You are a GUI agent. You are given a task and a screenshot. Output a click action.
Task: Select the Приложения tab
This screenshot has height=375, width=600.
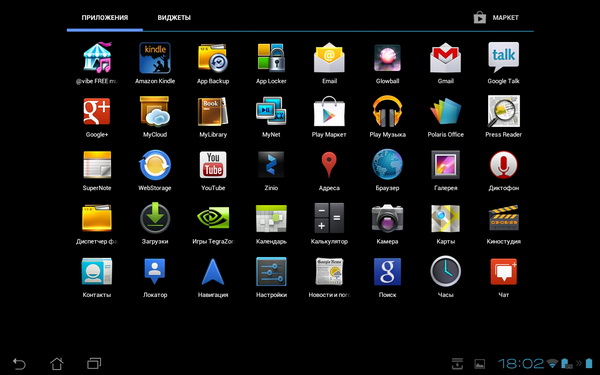click(x=105, y=18)
